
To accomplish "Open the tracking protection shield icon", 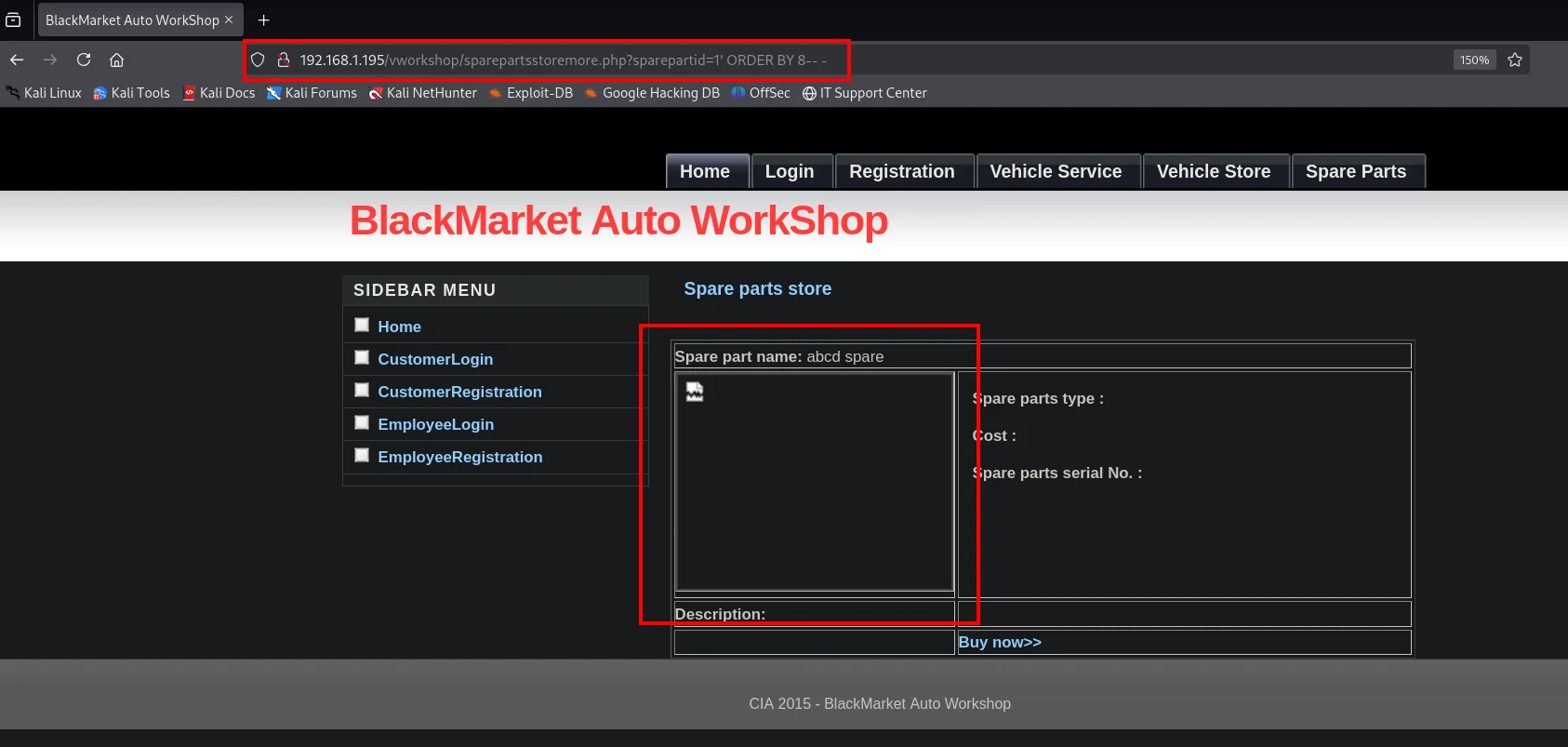I will (258, 60).
